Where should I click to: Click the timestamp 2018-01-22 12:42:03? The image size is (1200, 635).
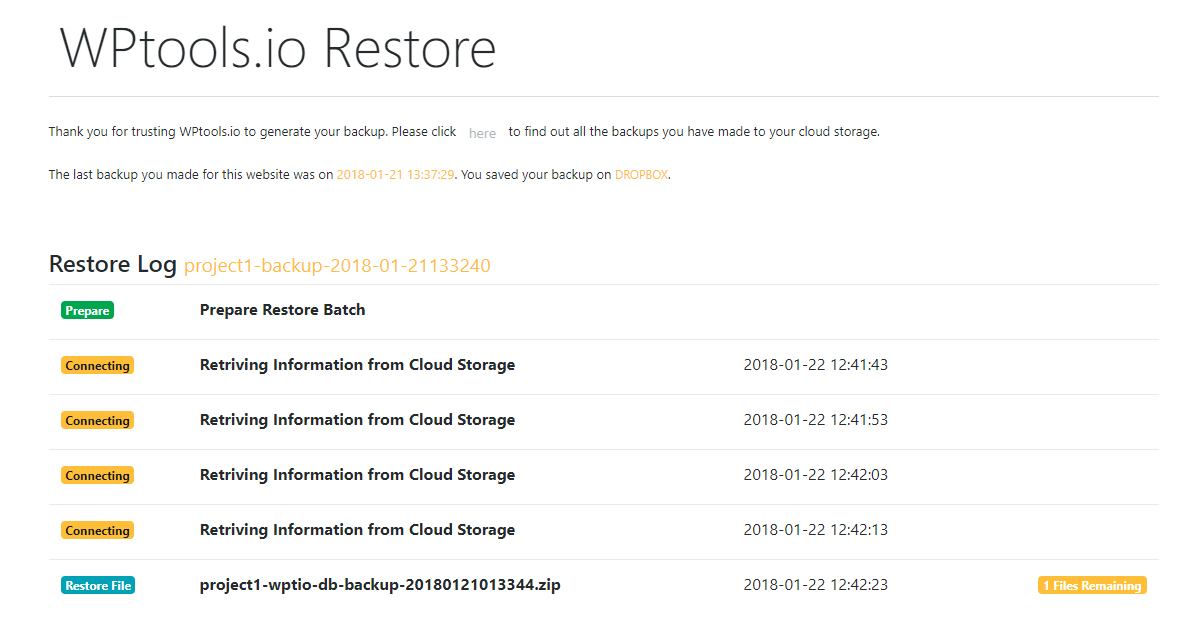[x=816, y=475]
